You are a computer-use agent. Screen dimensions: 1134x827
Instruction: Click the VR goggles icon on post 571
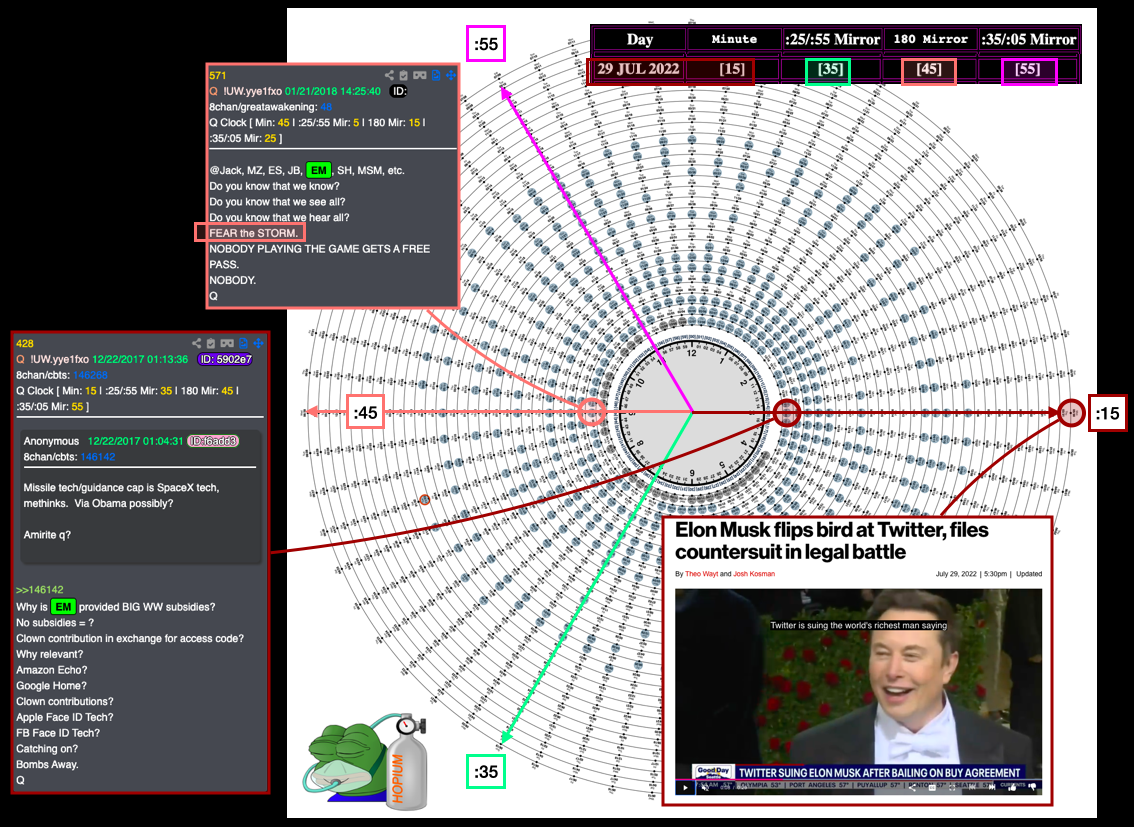420,75
